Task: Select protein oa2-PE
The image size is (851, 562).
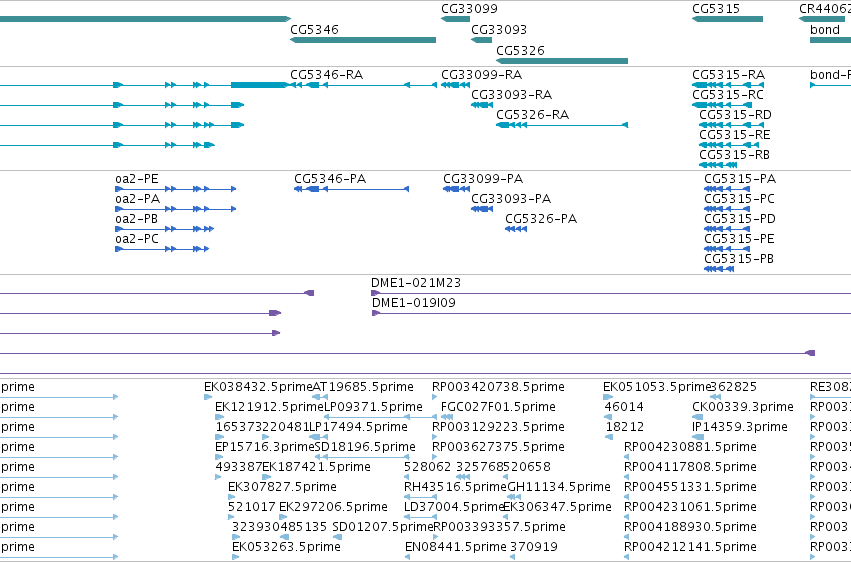Action: [176, 189]
